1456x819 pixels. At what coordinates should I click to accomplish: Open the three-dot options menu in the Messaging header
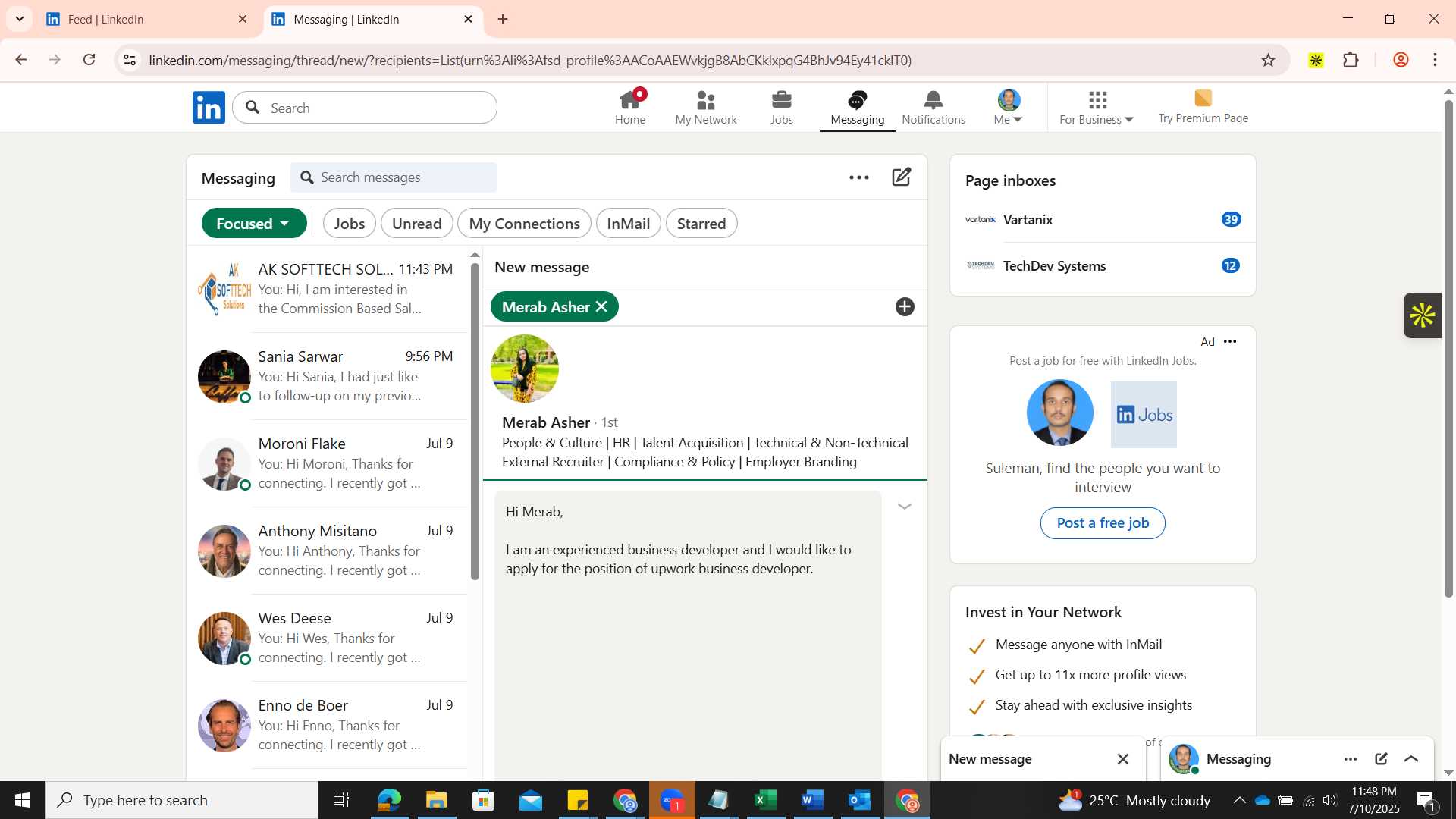pyautogui.click(x=859, y=177)
